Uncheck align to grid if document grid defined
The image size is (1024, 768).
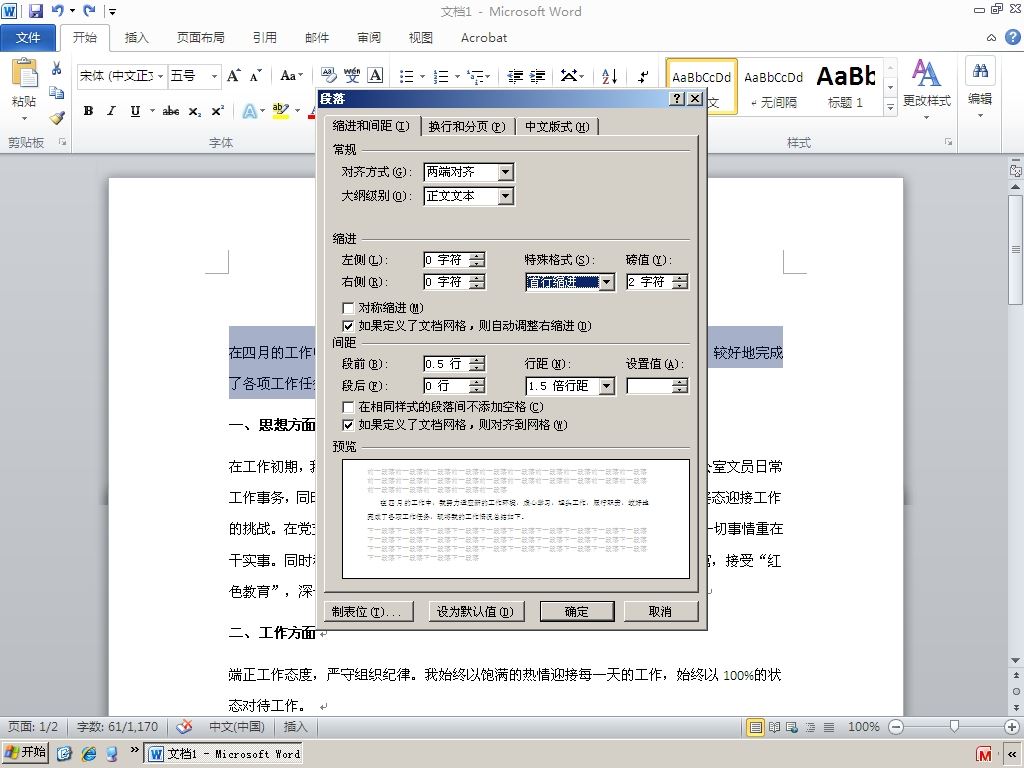click(349, 425)
